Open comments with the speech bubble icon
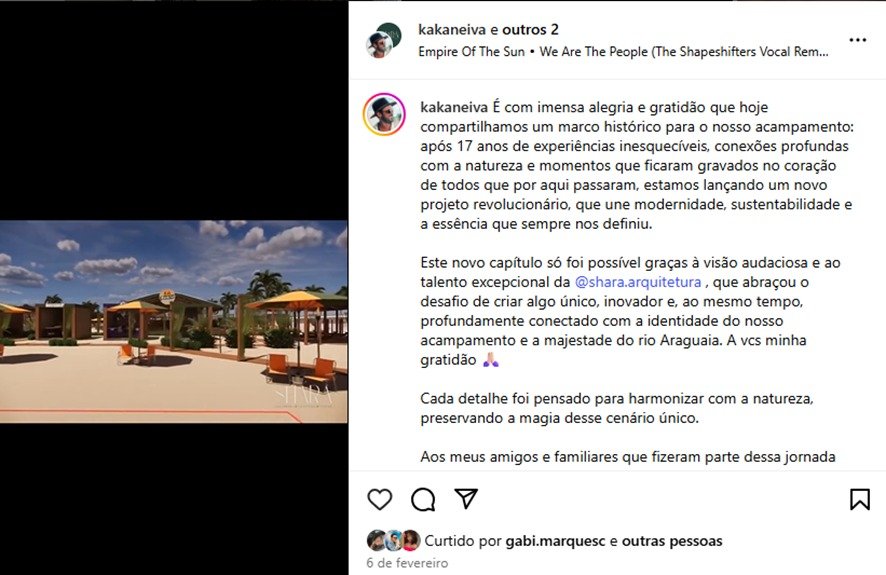The width and height of the screenshot is (886, 575). coord(423,499)
